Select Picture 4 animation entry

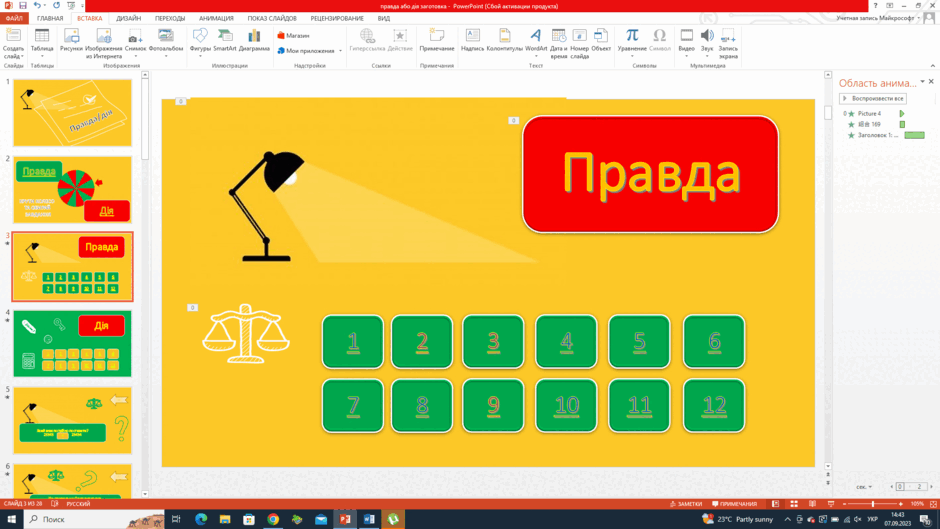(869, 113)
